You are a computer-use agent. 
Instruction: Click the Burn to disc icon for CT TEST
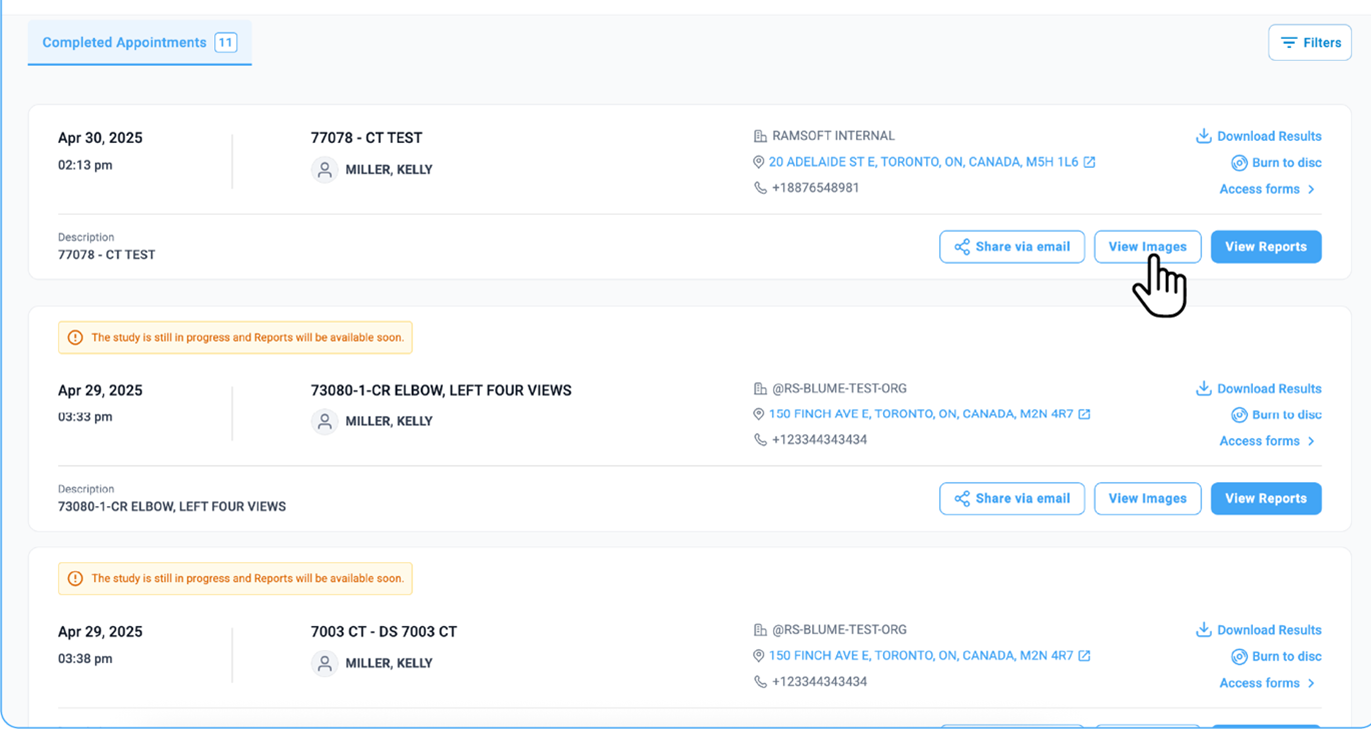point(1239,163)
